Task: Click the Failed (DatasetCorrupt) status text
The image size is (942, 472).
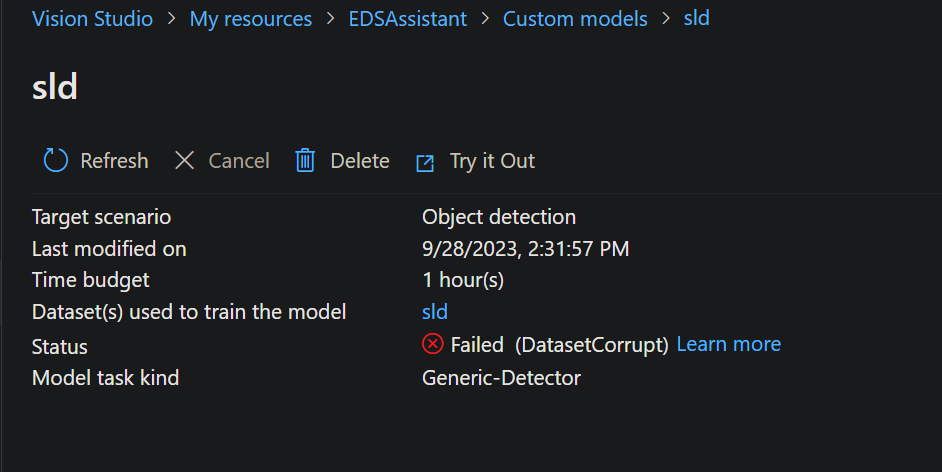Action: [x=559, y=345]
